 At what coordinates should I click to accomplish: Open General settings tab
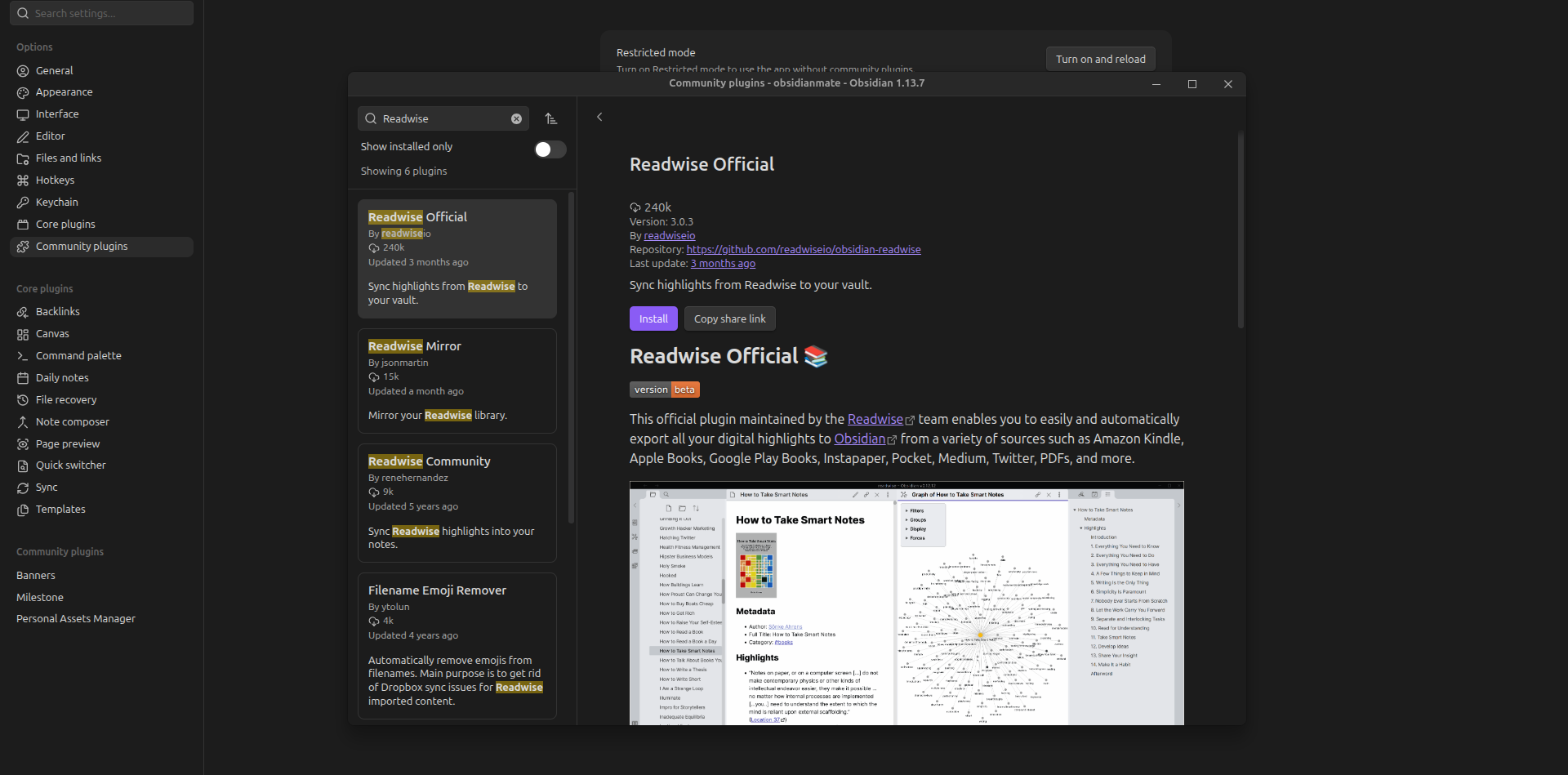101,71
